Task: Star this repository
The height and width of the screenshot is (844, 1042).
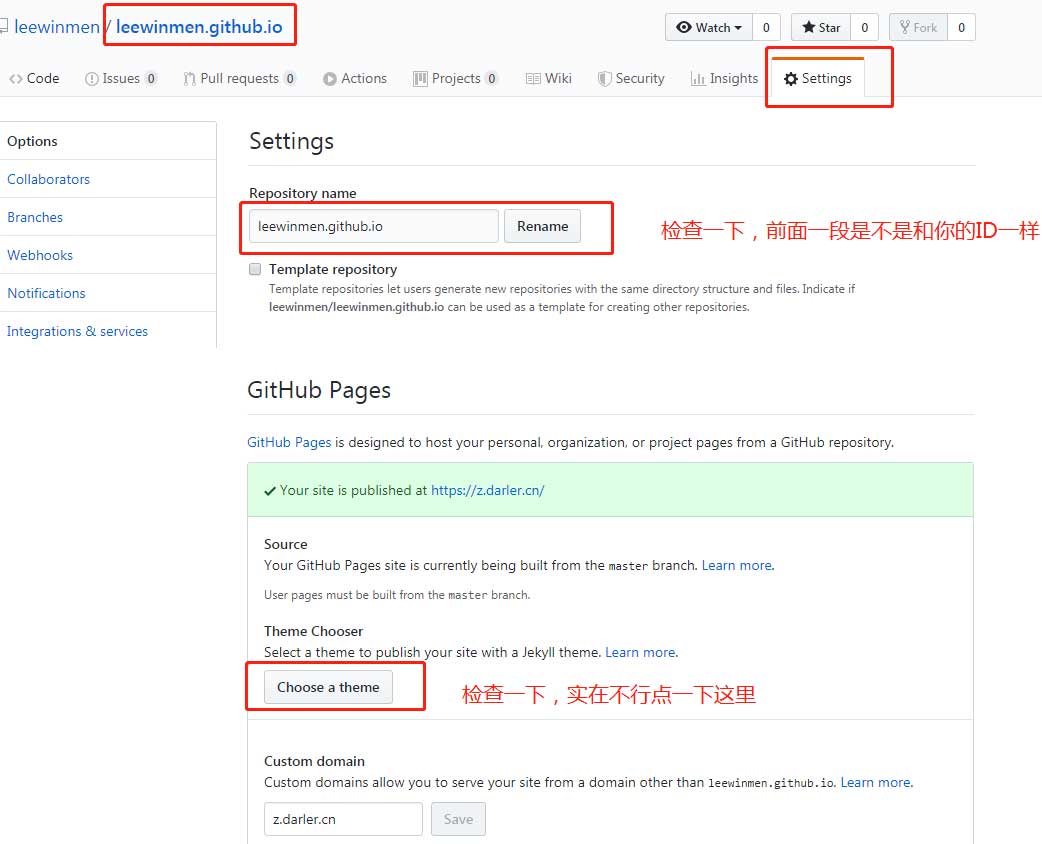Action: [x=821, y=27]
